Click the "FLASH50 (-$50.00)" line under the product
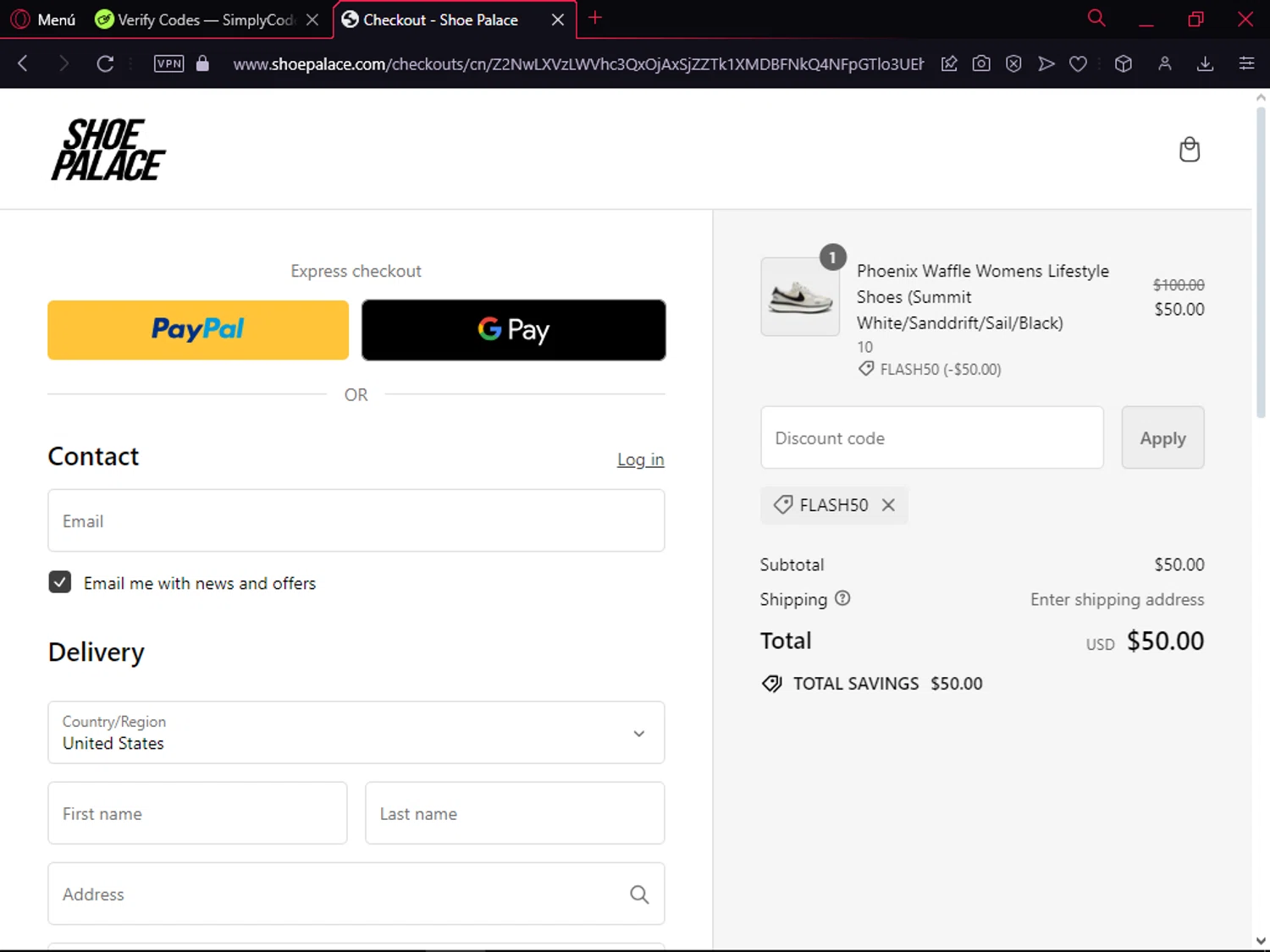The width and height of the screenshot is (1270, 952). 930,369
